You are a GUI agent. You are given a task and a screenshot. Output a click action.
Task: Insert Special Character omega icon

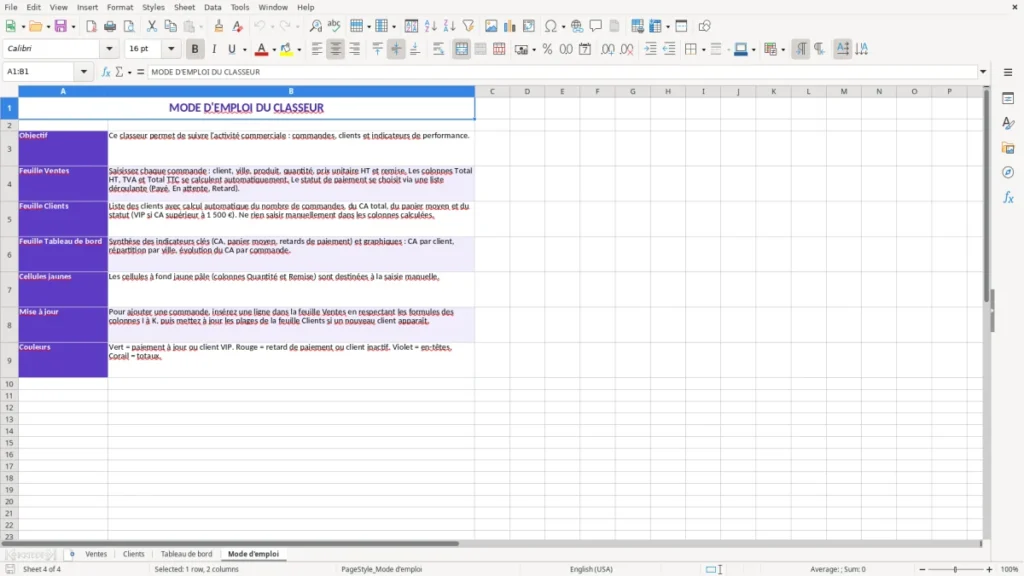pyautogui.click(x=551, y=26)
